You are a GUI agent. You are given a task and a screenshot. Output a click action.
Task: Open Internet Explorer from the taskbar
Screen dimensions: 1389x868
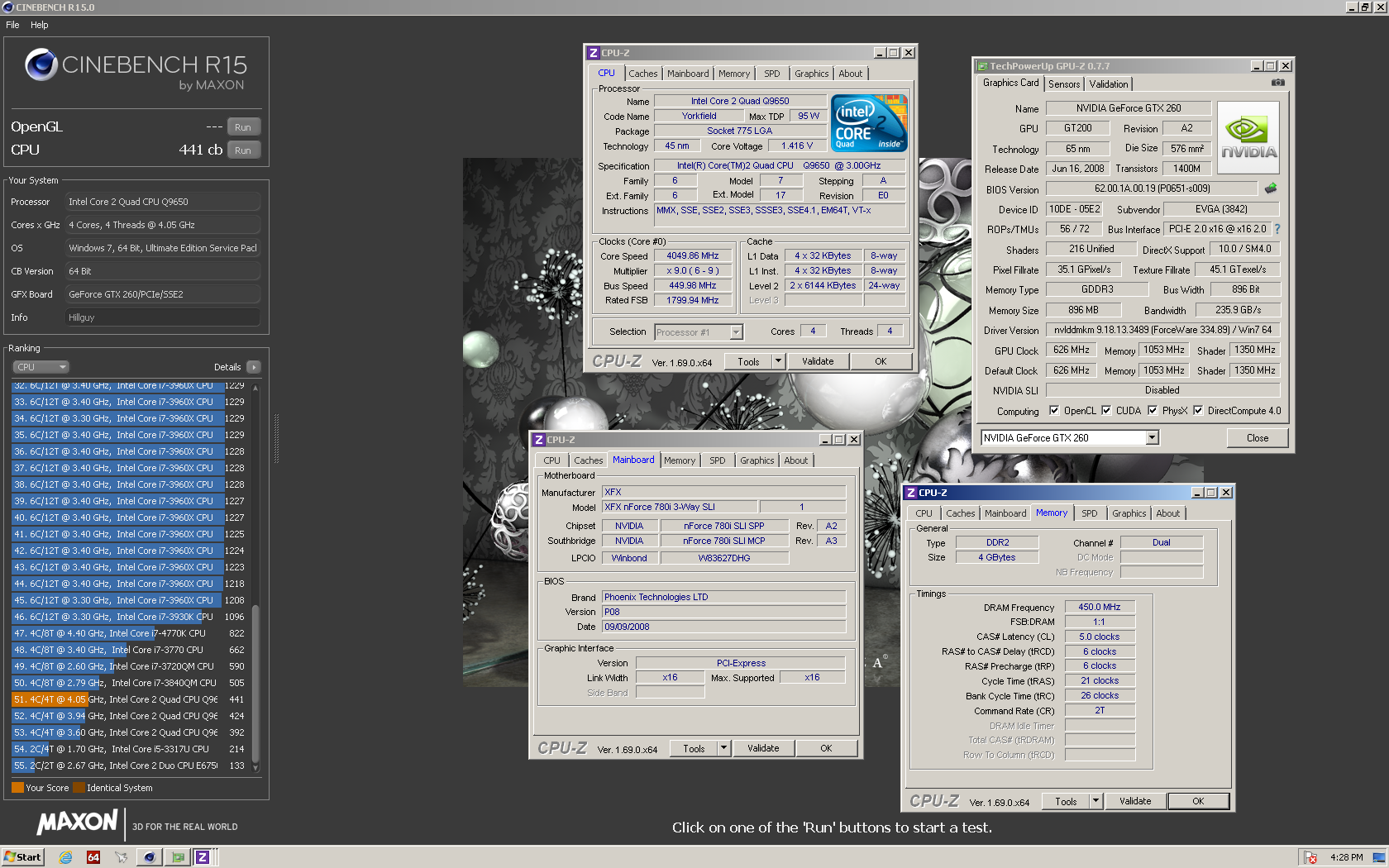[x=65, y=857]
